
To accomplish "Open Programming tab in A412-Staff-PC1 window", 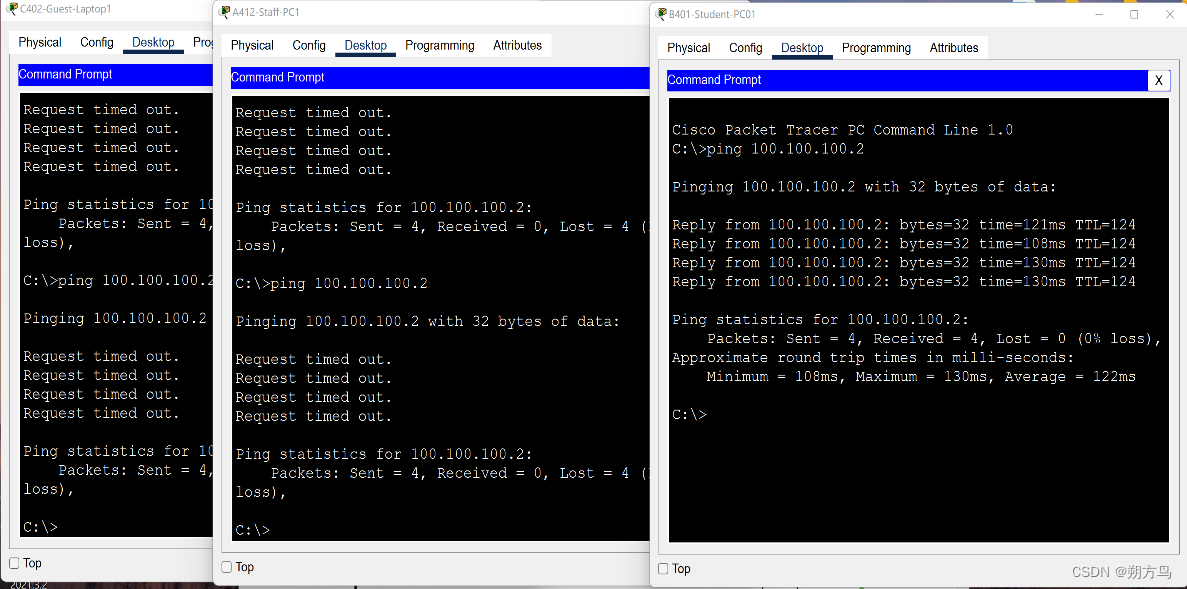I will pos(440,45).
